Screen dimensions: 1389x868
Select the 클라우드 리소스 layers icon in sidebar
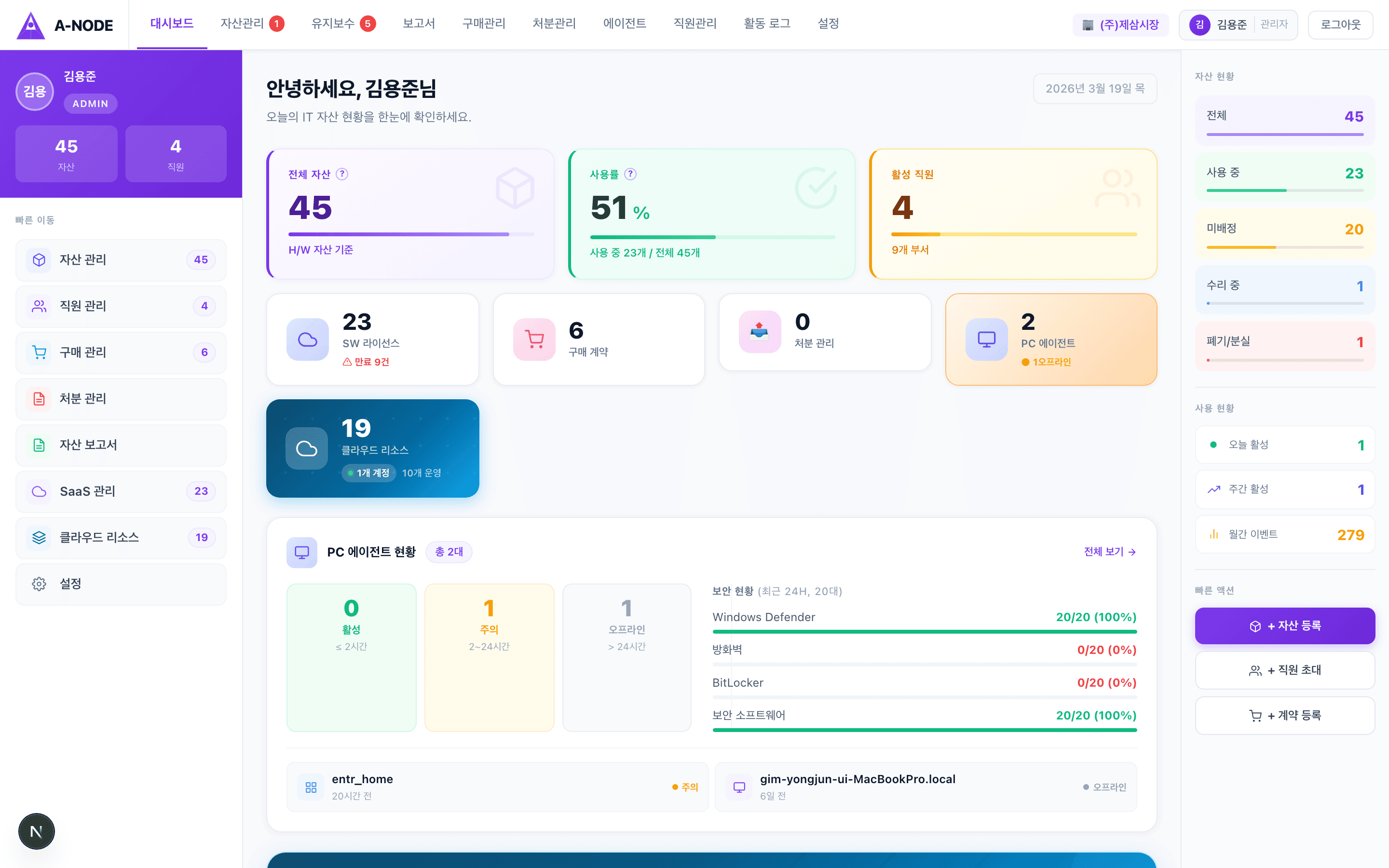coord(39,538)
